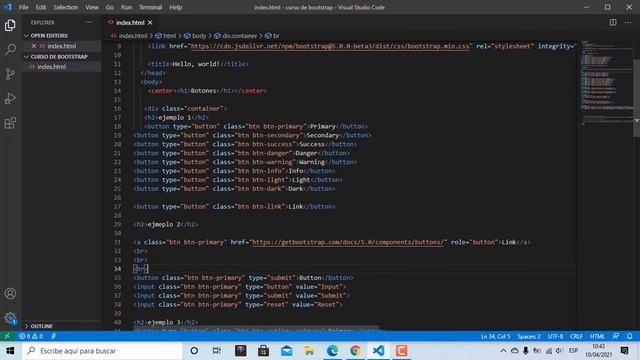Click the getbootstrap.com buttons docs link
This screenshot has height=360, width=640.
click(x=349, y=242)
